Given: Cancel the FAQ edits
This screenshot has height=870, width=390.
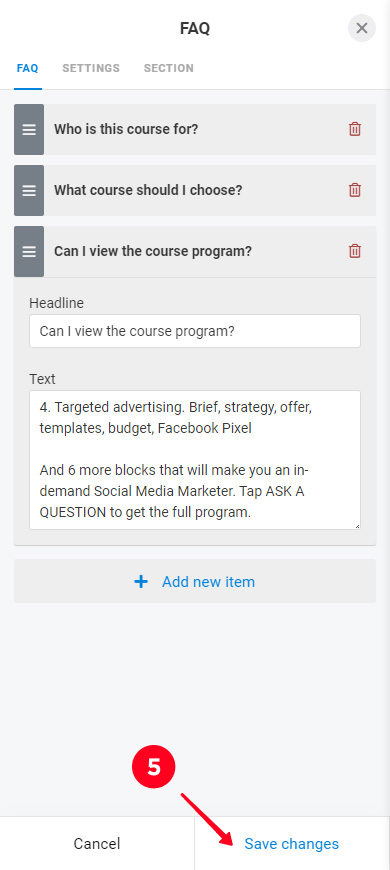Looking at the screenshot, I should pyautogui.click(x=97, y=843).
